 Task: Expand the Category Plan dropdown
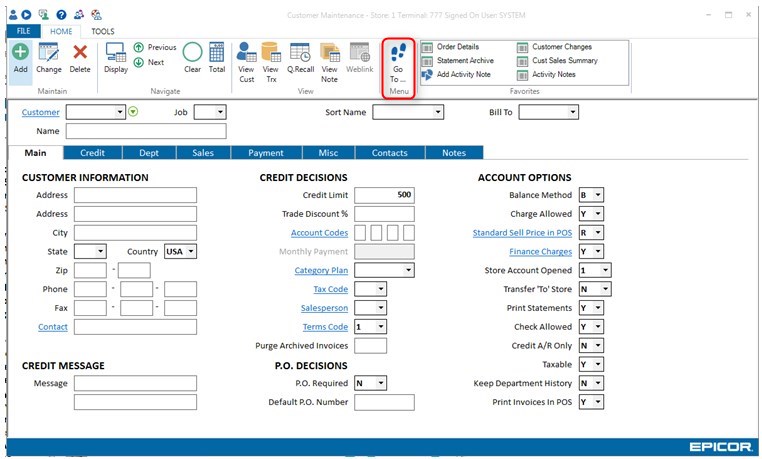(408, 270)
